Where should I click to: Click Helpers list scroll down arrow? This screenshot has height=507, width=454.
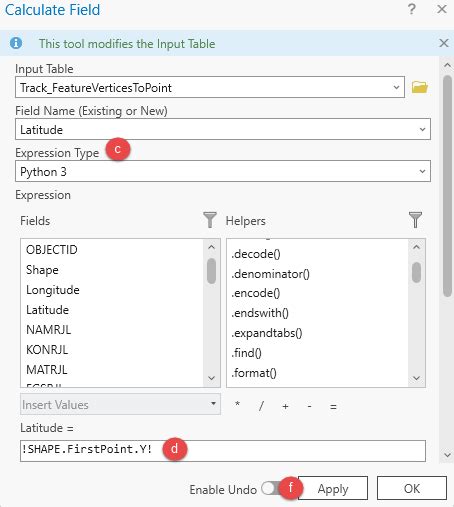[x=416, y=378]
